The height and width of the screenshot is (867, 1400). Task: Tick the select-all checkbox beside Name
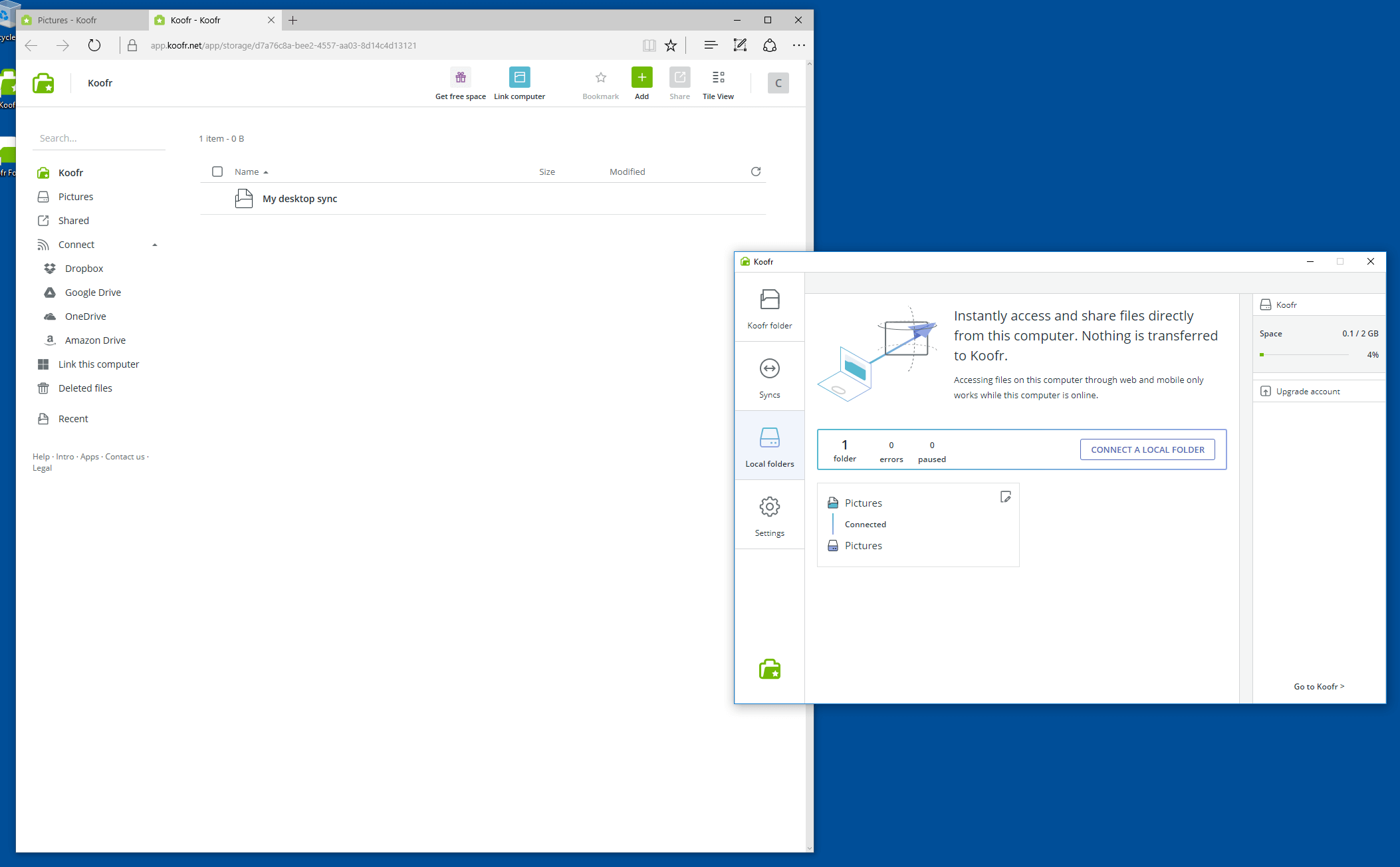(x=217, y=172)
